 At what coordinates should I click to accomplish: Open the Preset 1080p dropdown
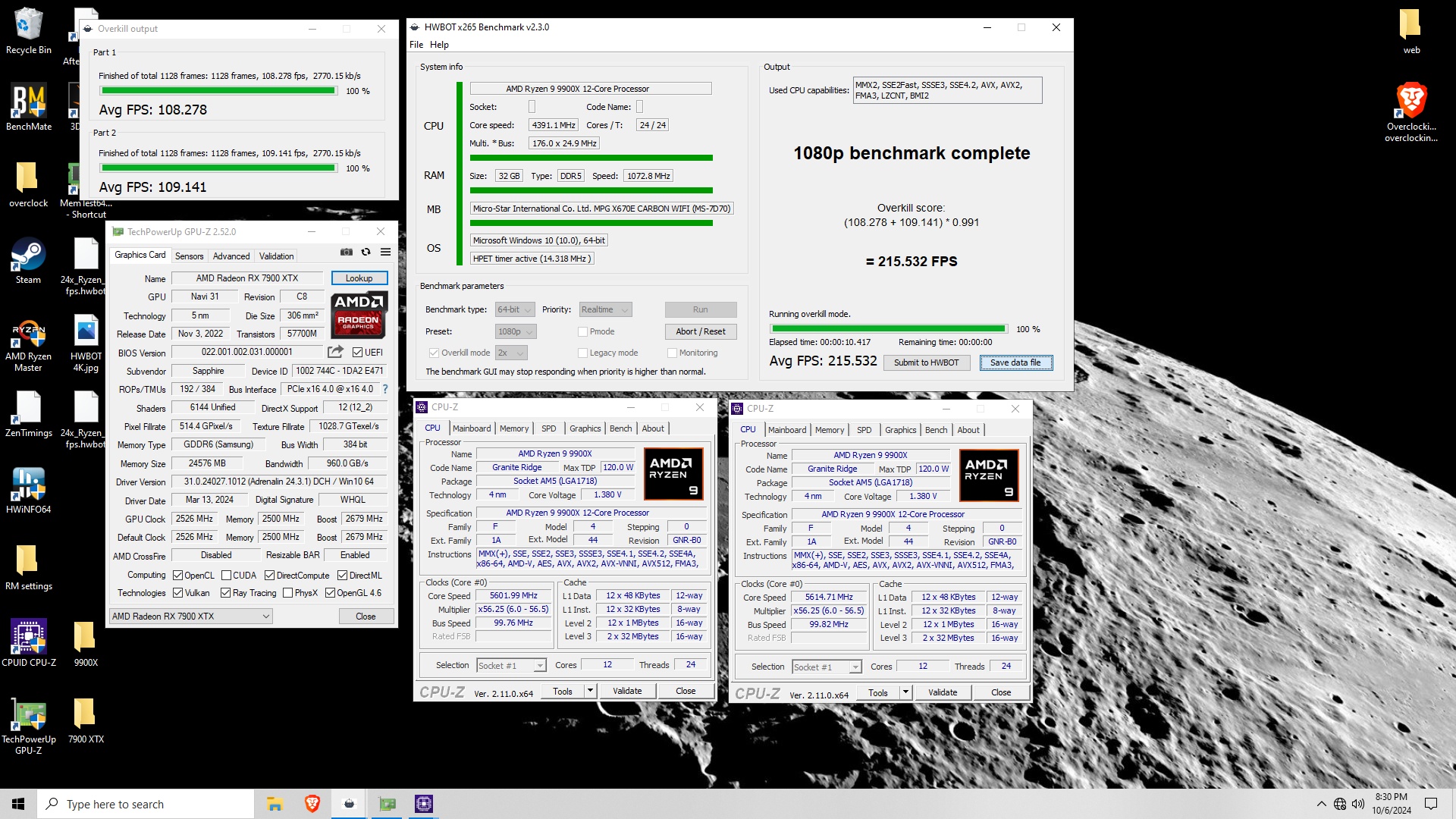tap(516, 331)
